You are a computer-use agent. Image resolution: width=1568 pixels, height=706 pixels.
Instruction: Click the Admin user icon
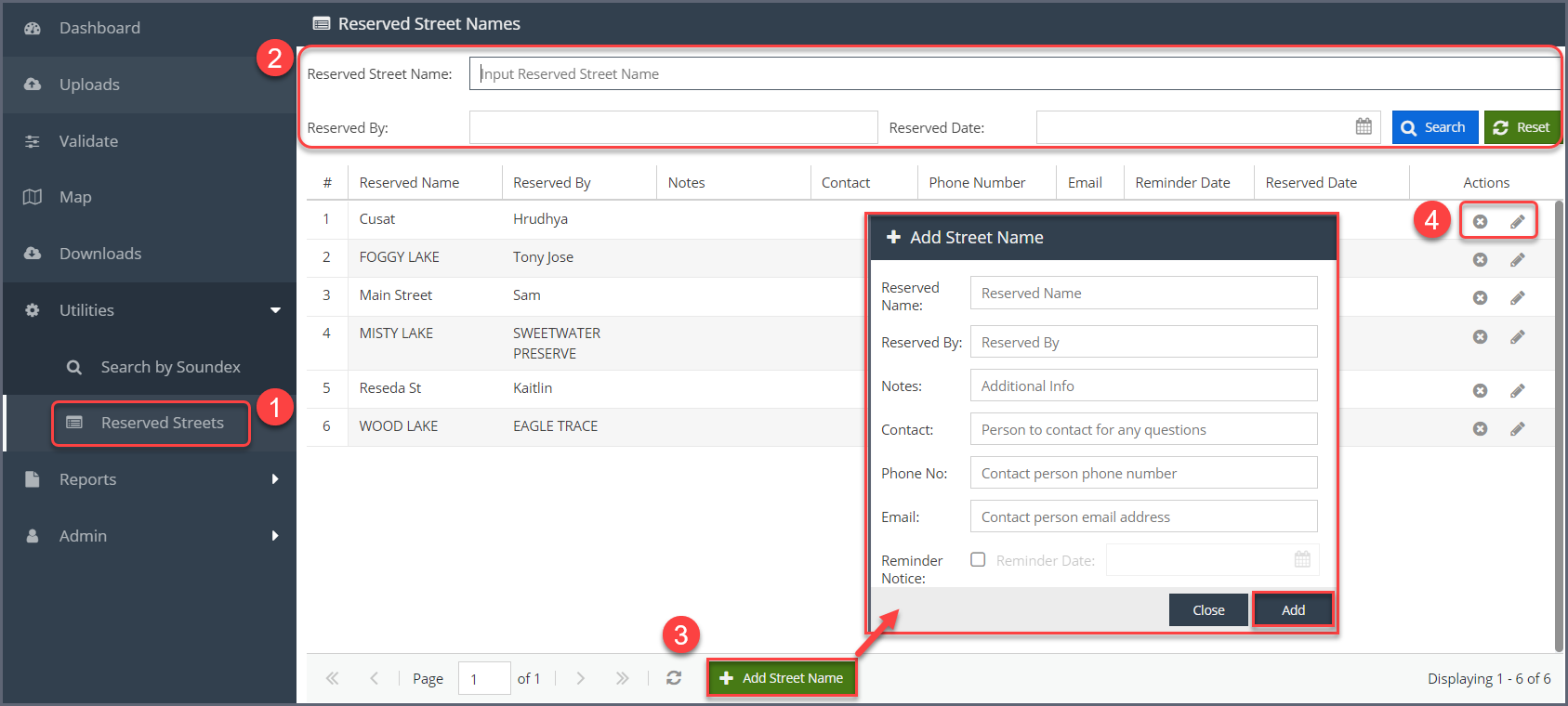(33, 536)
